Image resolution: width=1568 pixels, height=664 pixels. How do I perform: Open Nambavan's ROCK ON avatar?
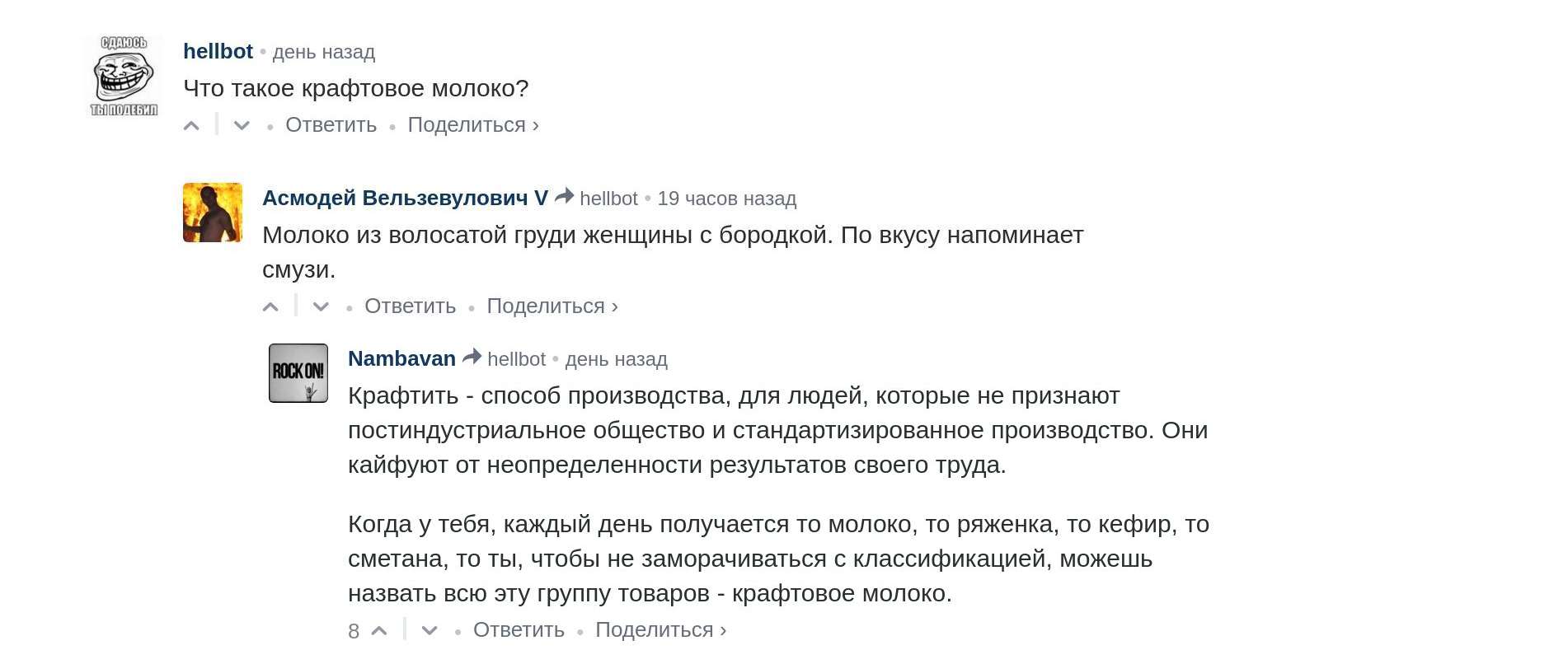click(x=298, y=373)
